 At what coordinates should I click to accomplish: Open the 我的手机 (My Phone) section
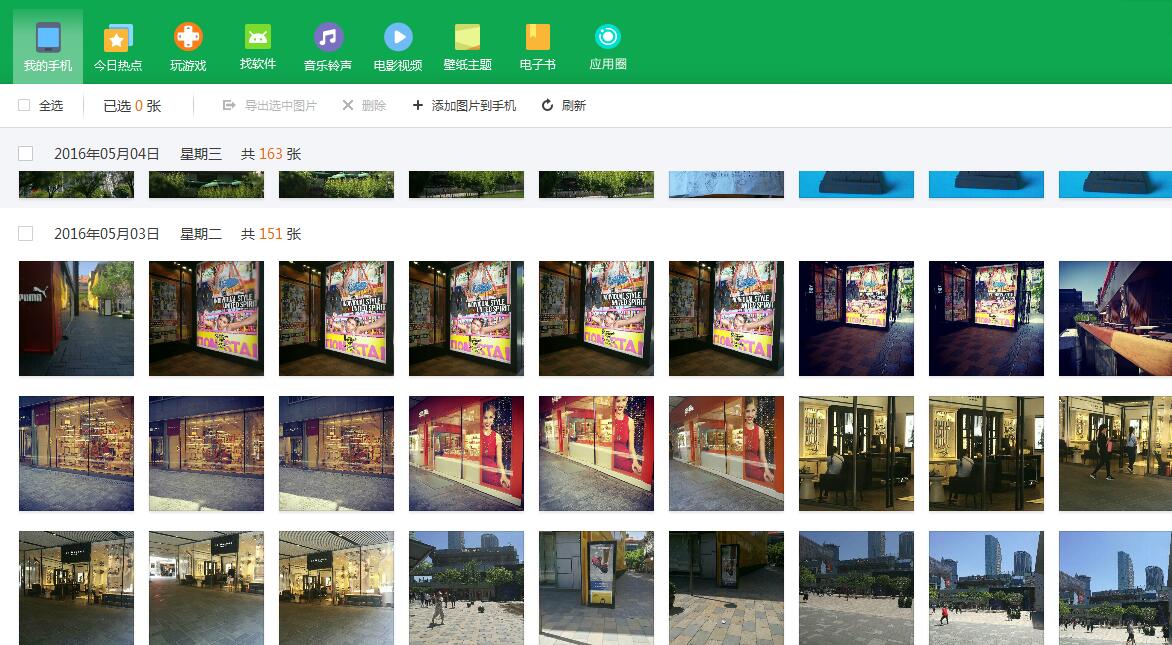48,46
